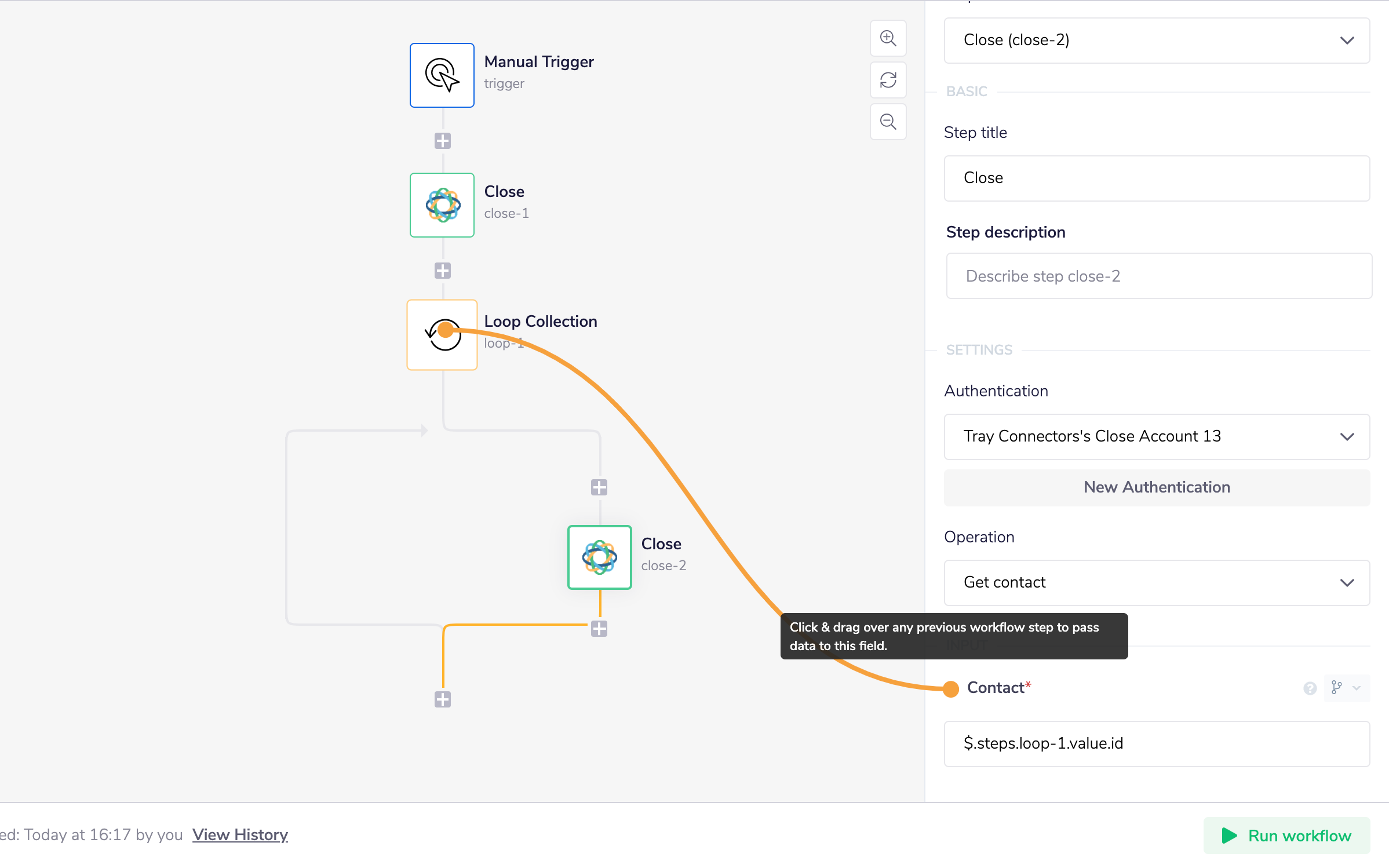
Task: Click the Contact field help icon
Action: point(1310,688)
